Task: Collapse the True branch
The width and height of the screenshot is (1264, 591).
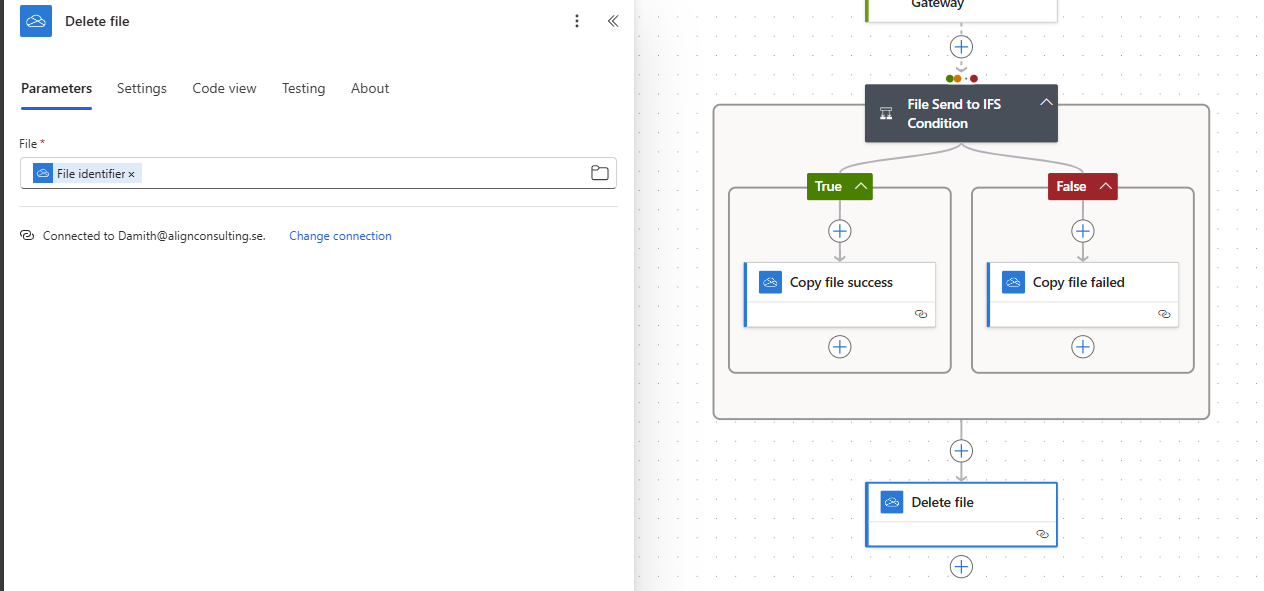Action: tap(860, 186)
